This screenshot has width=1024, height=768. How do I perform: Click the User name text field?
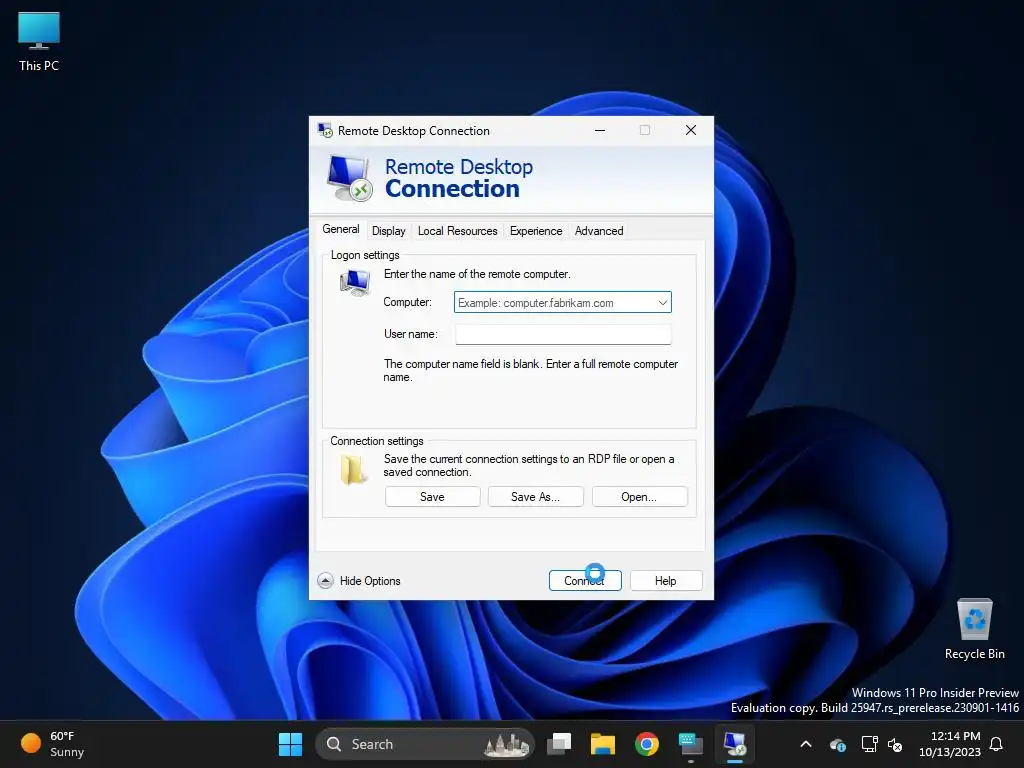[x=563, y=334]
